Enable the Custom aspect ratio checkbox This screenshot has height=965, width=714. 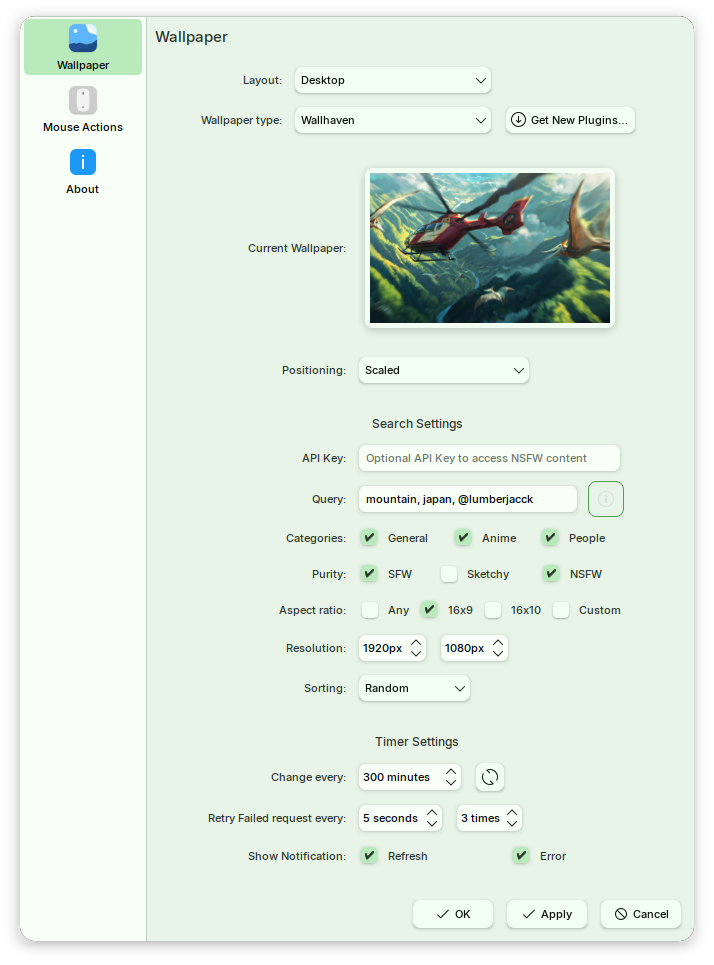(x=561, y=610)
